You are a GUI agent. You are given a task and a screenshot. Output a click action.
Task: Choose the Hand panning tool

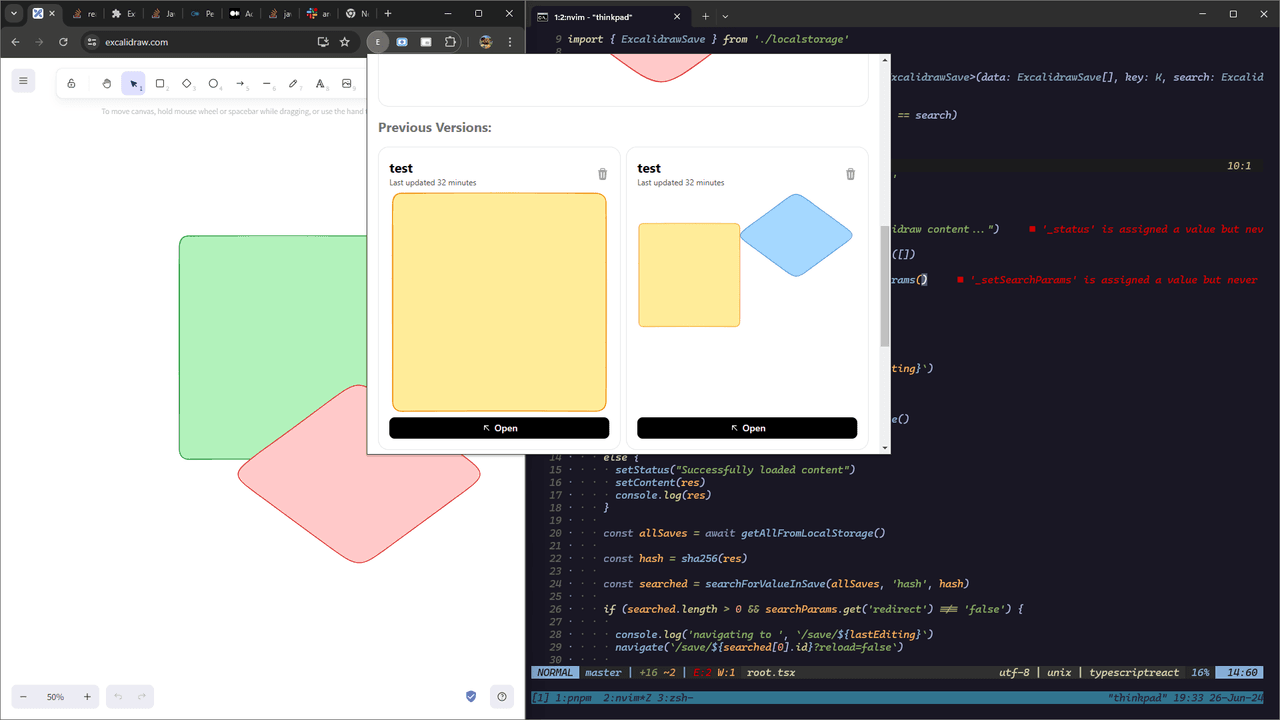point(107,84)
